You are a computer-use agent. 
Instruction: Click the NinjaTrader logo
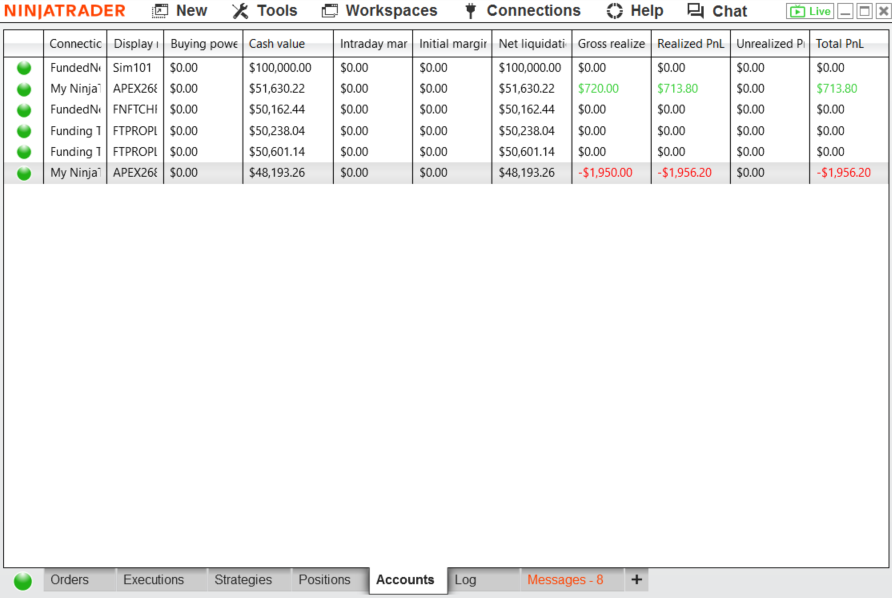pos(65,11)
